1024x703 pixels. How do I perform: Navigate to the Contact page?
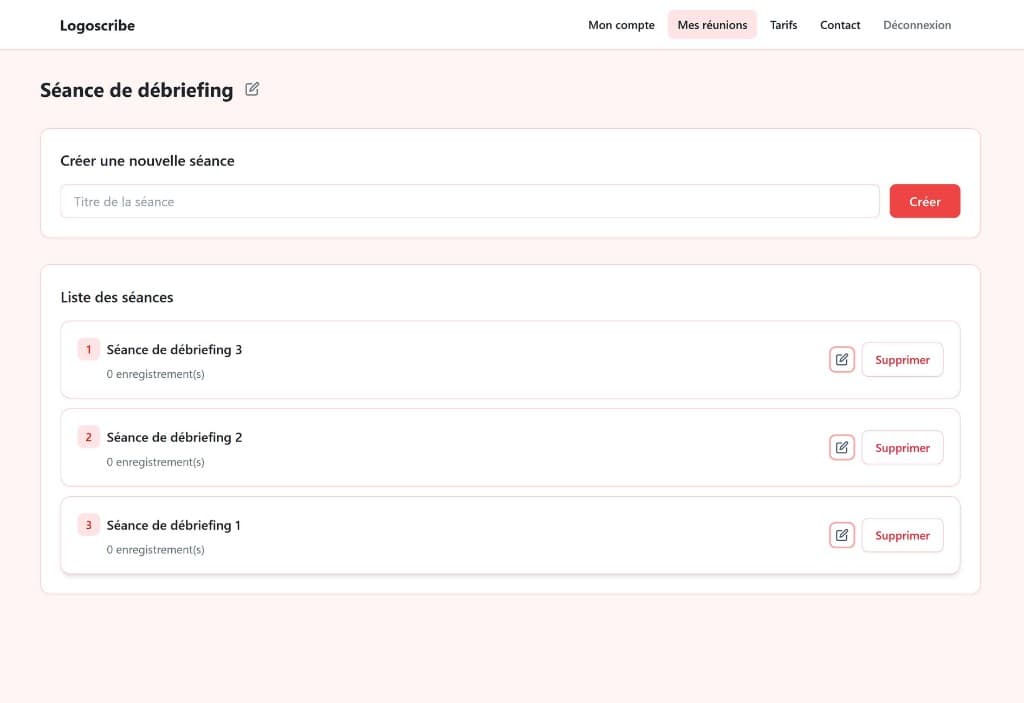840,25
